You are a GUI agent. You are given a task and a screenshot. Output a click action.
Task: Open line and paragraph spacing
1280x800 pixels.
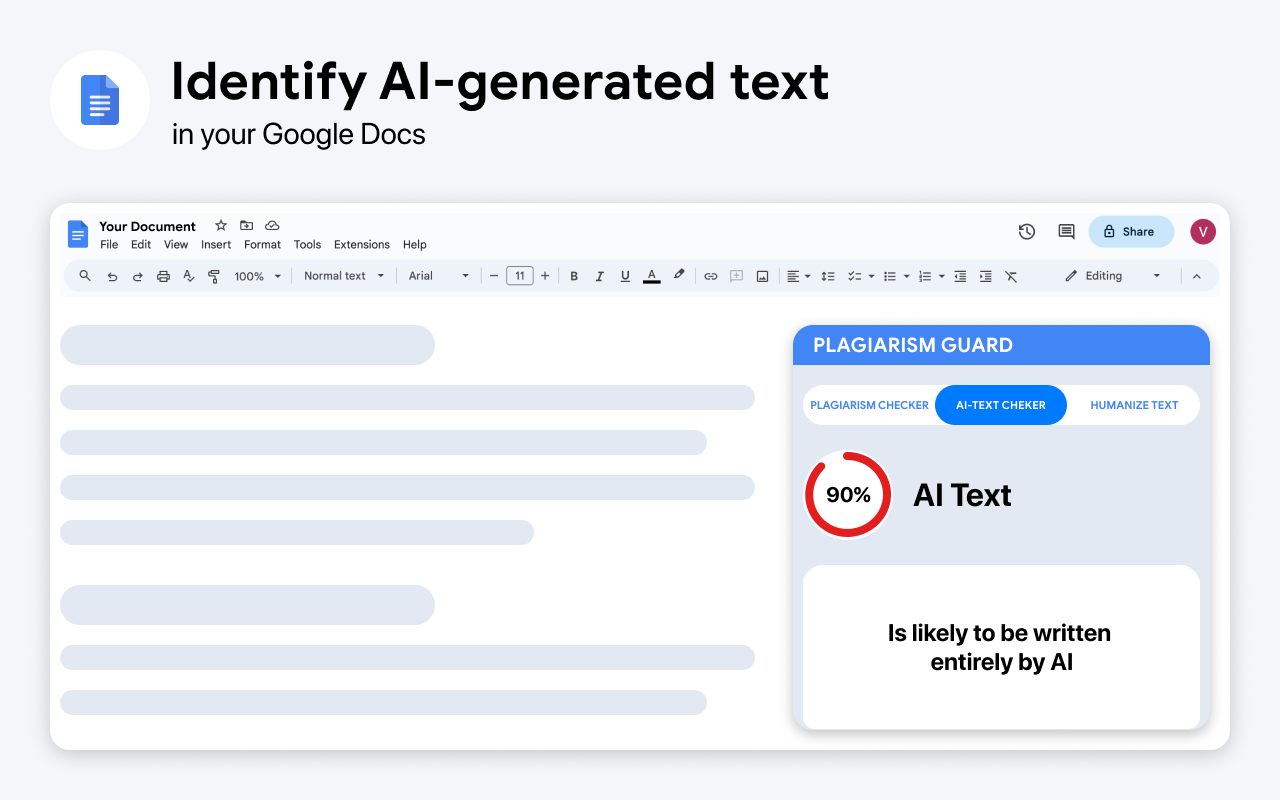828,276
